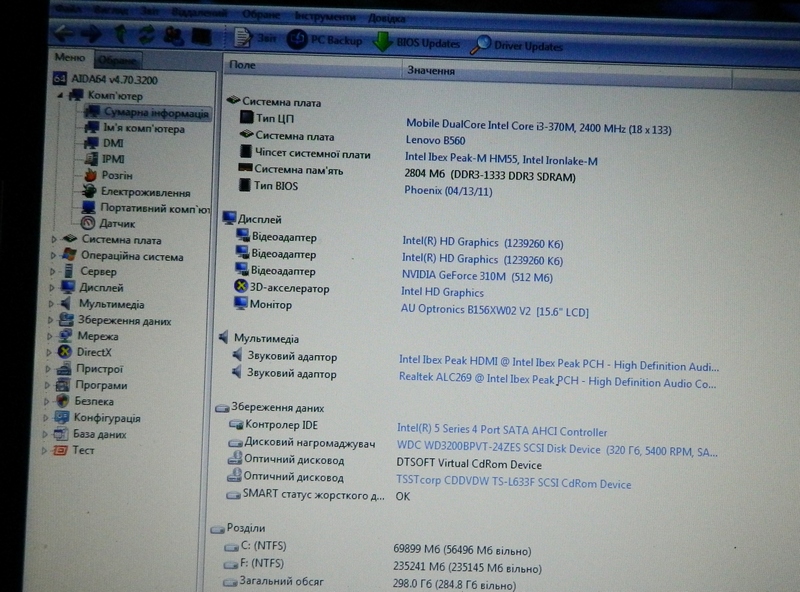Launch PC Backup from the toolbar

pos(323,41)
